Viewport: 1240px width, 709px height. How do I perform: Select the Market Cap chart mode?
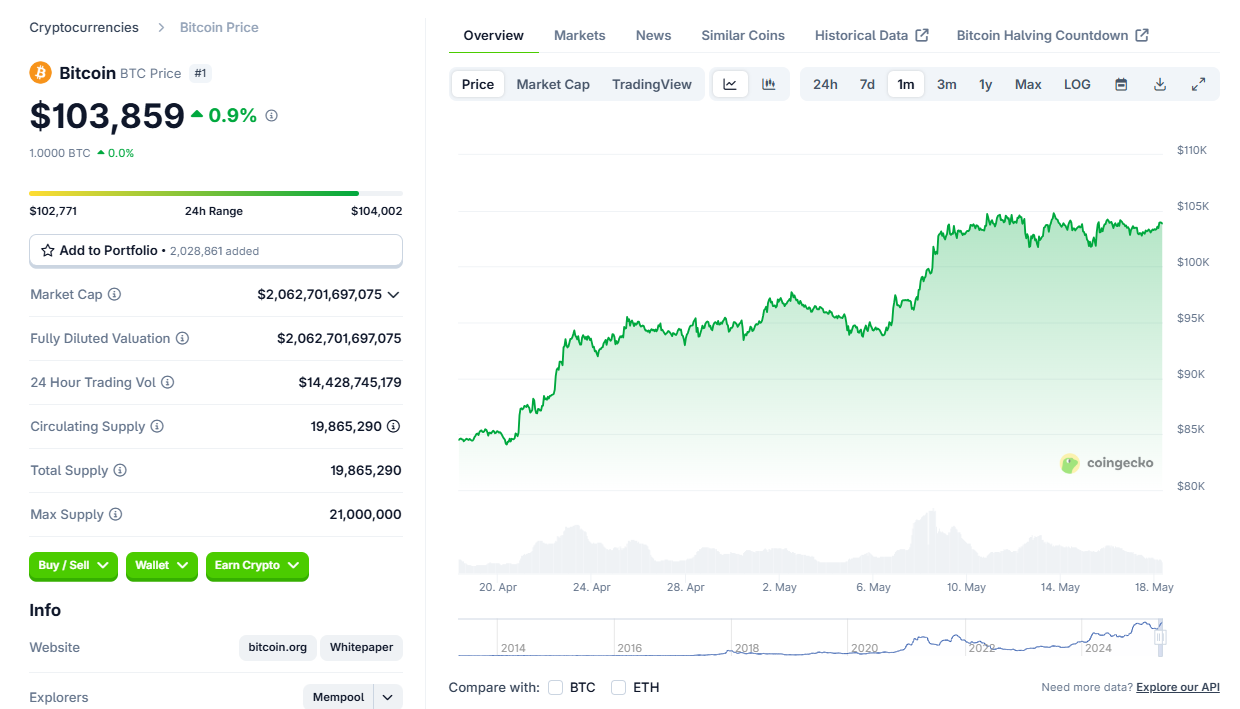coord(553,85)
